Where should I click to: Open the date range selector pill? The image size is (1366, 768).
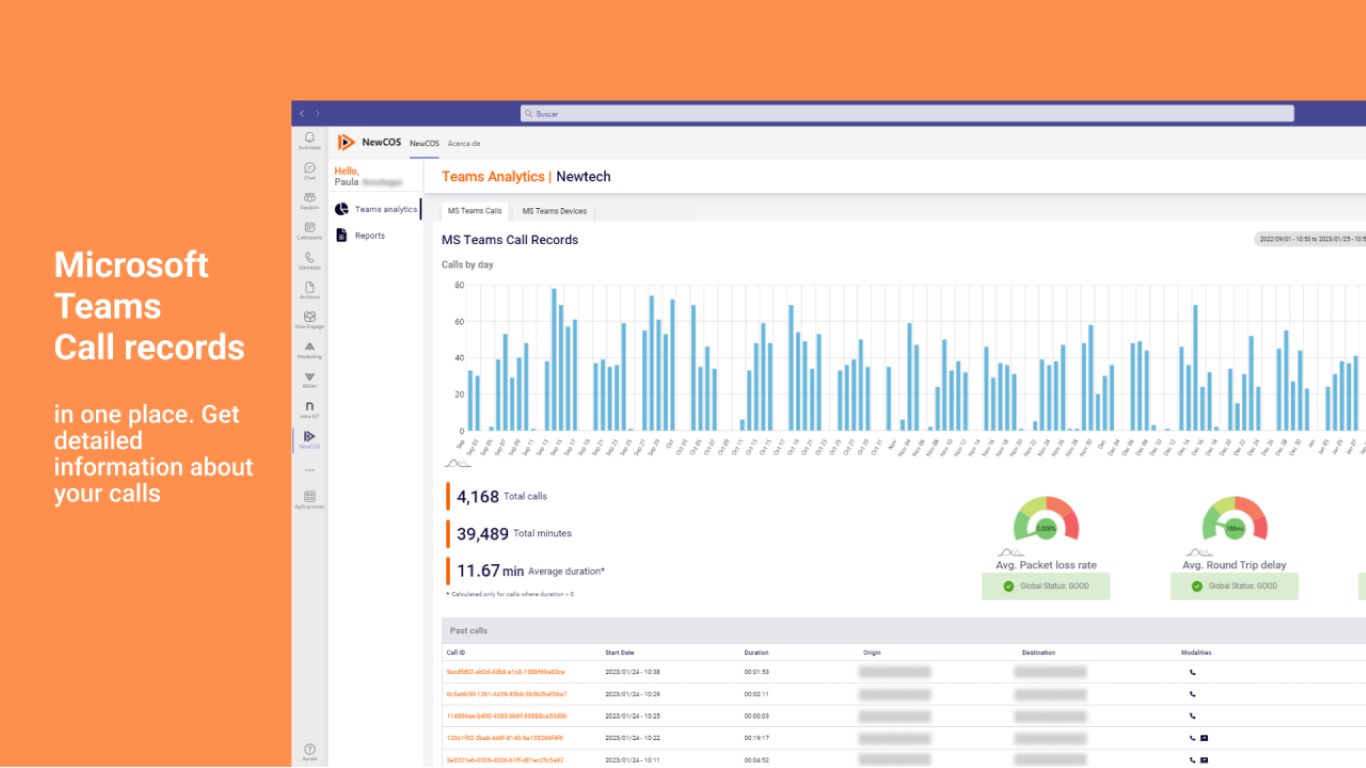[x=1310, y=239]
